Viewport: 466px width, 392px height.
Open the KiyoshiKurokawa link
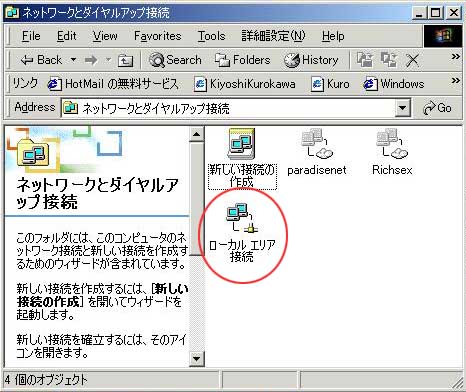tap(245, 84)
